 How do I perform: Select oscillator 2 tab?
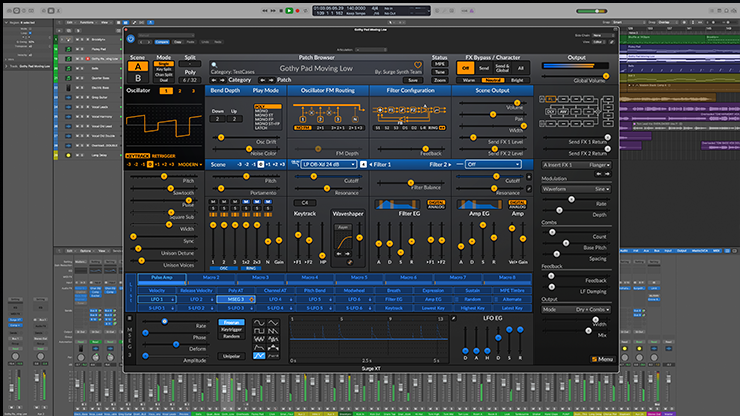click(179, 91)
